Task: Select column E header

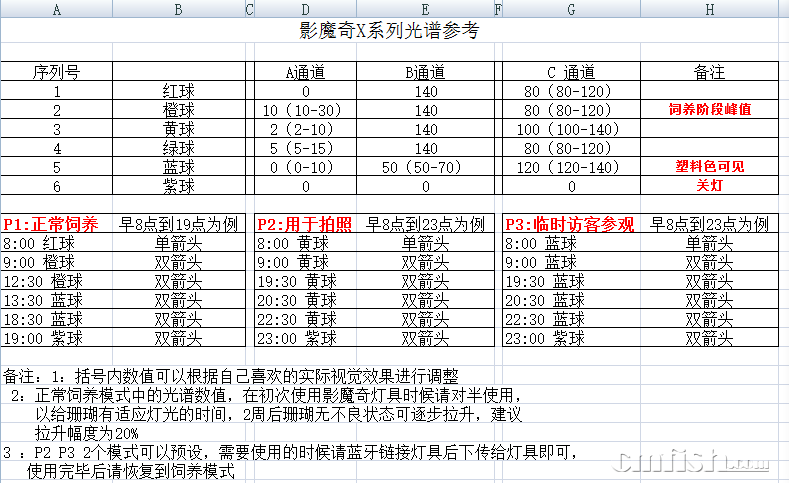Action: click(x=424, y=9)
